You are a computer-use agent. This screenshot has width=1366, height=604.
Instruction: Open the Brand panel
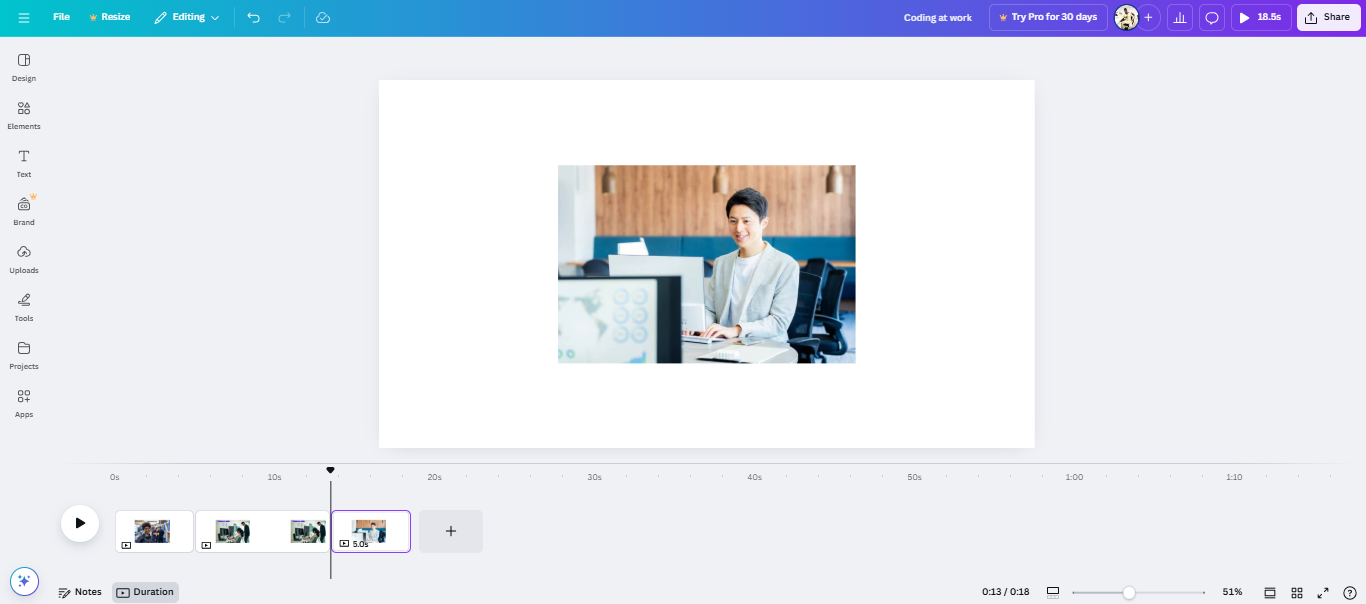pos(23,210)
